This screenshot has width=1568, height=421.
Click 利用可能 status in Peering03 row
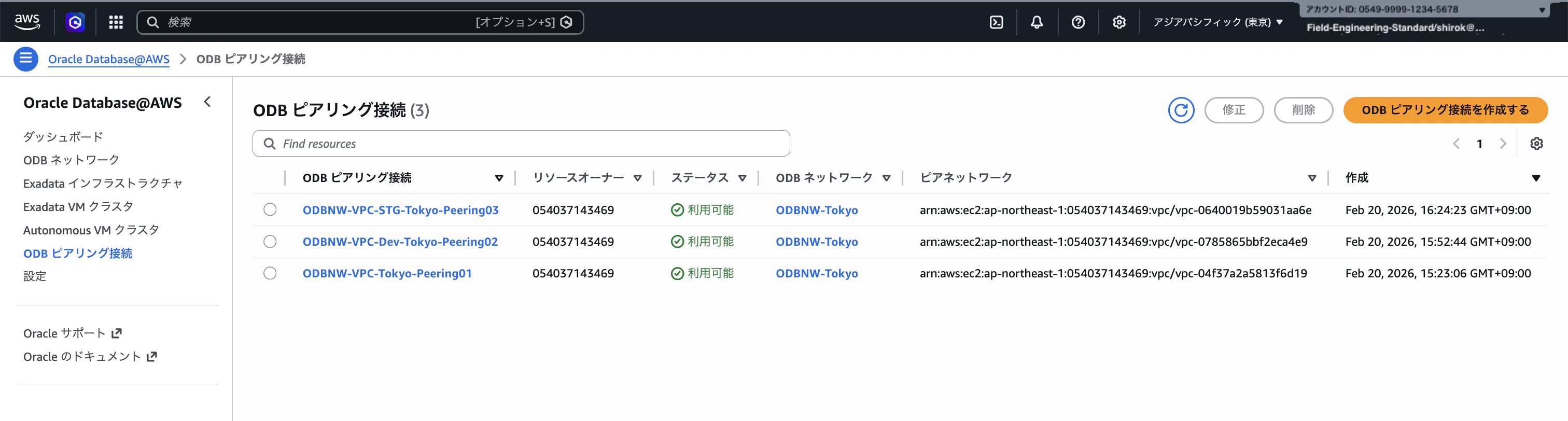[703, 210]
